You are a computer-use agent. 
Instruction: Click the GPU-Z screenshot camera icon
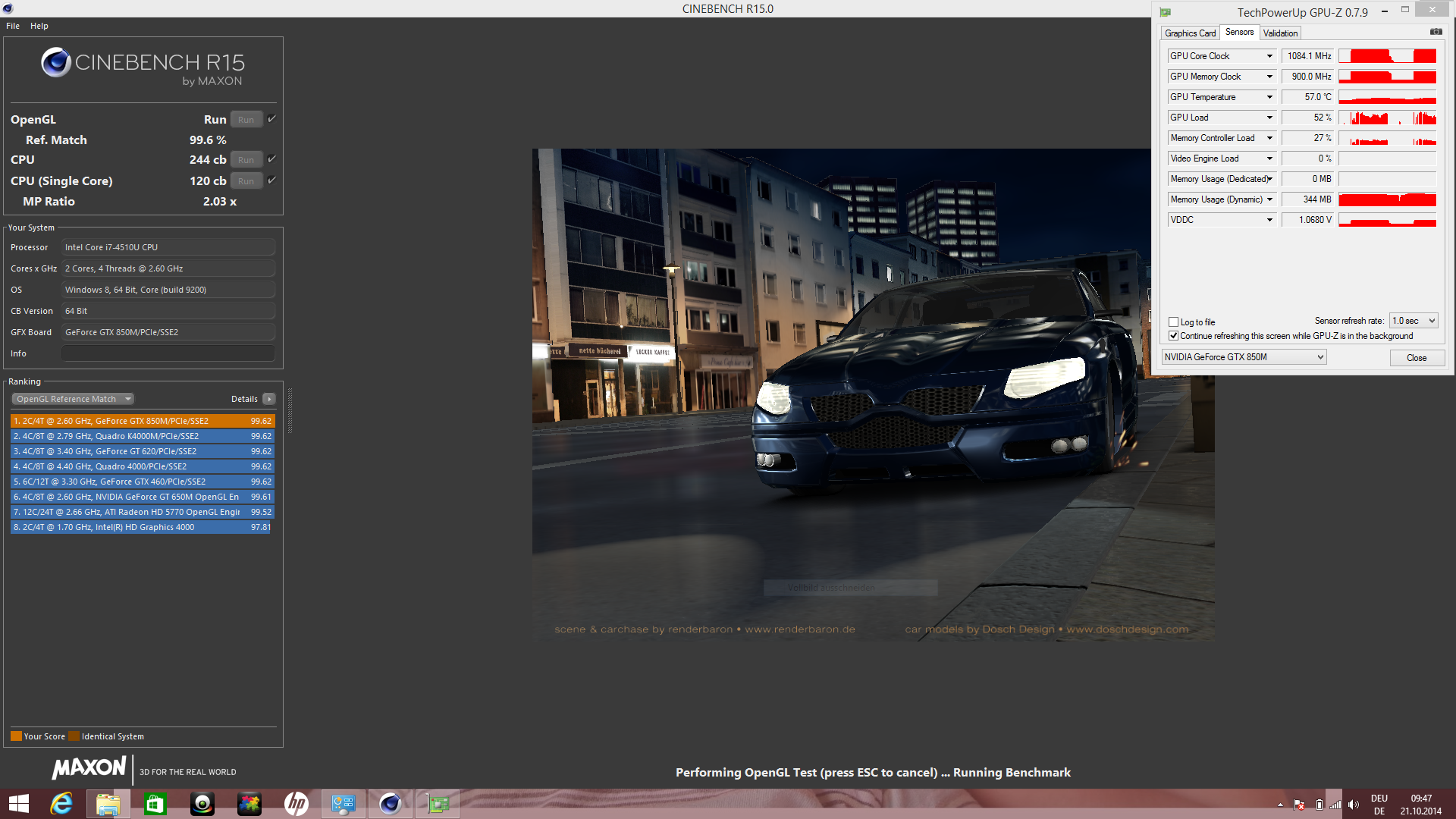coord(1436,32)
